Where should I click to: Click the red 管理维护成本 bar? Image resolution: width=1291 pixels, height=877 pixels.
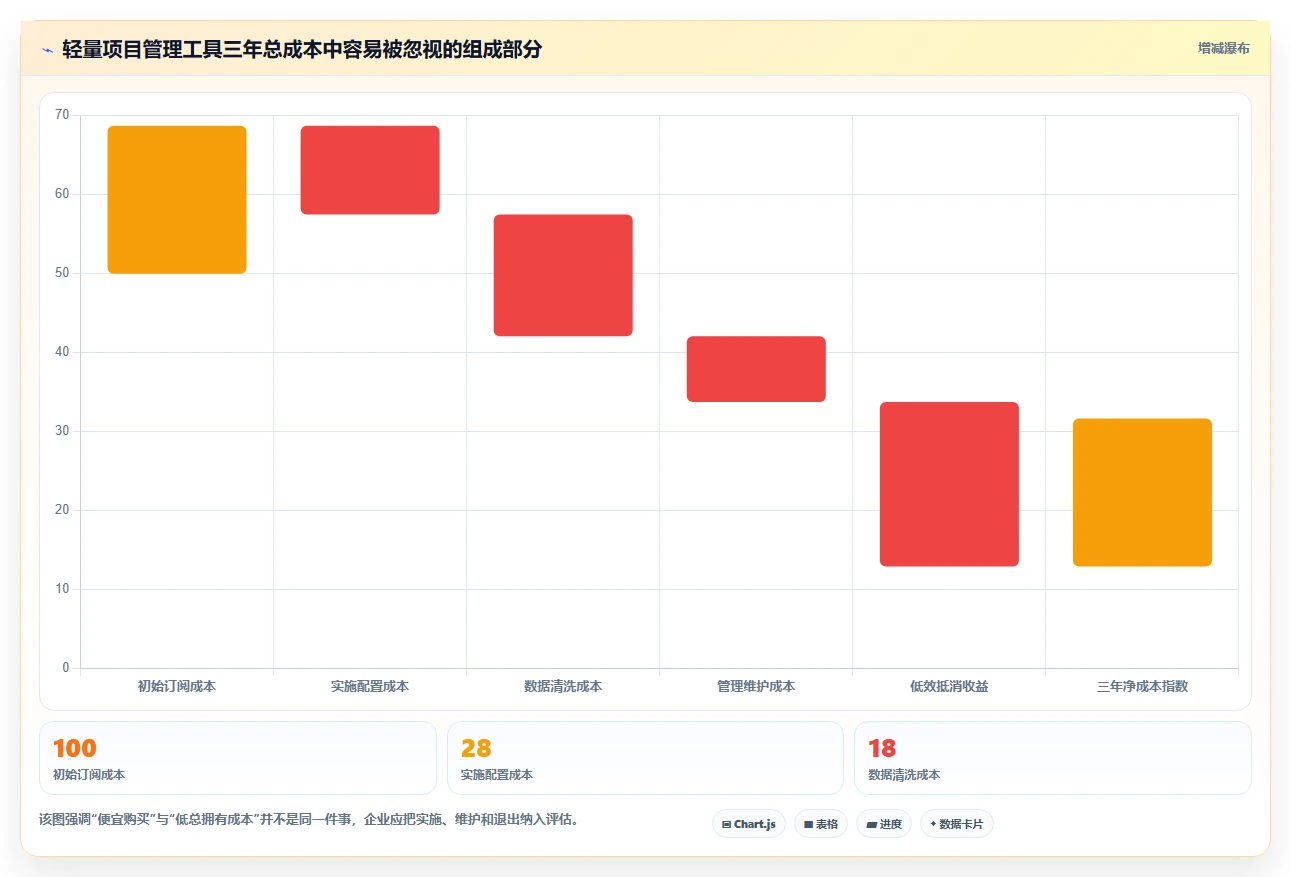(x=756, y=369)
